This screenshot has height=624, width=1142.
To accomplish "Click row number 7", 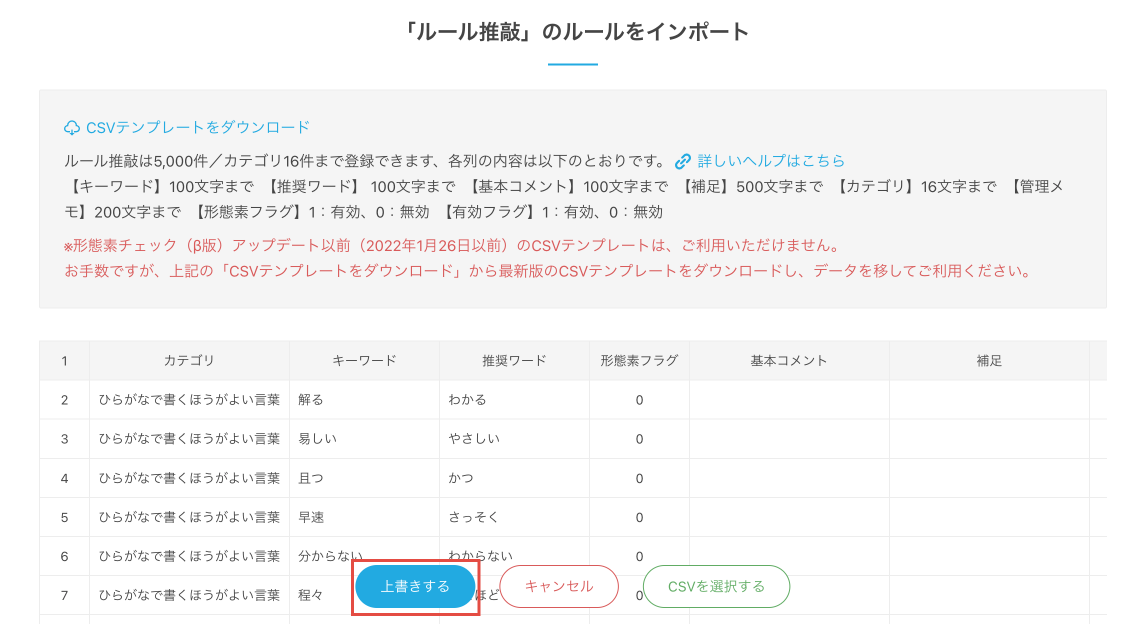I will point(64,595).
